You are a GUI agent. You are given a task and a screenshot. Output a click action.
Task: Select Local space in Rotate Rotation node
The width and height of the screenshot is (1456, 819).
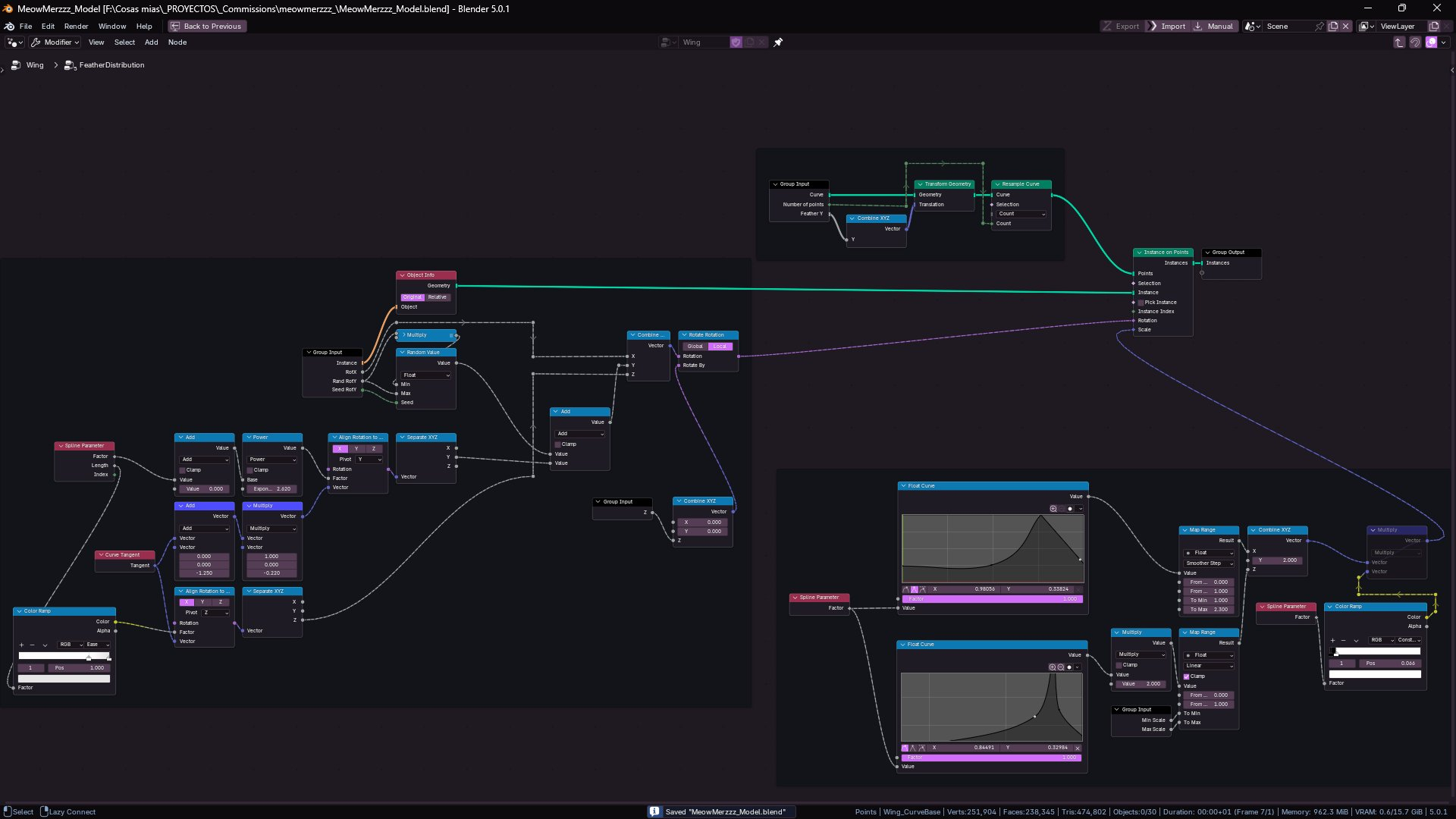tap(720, 347)
